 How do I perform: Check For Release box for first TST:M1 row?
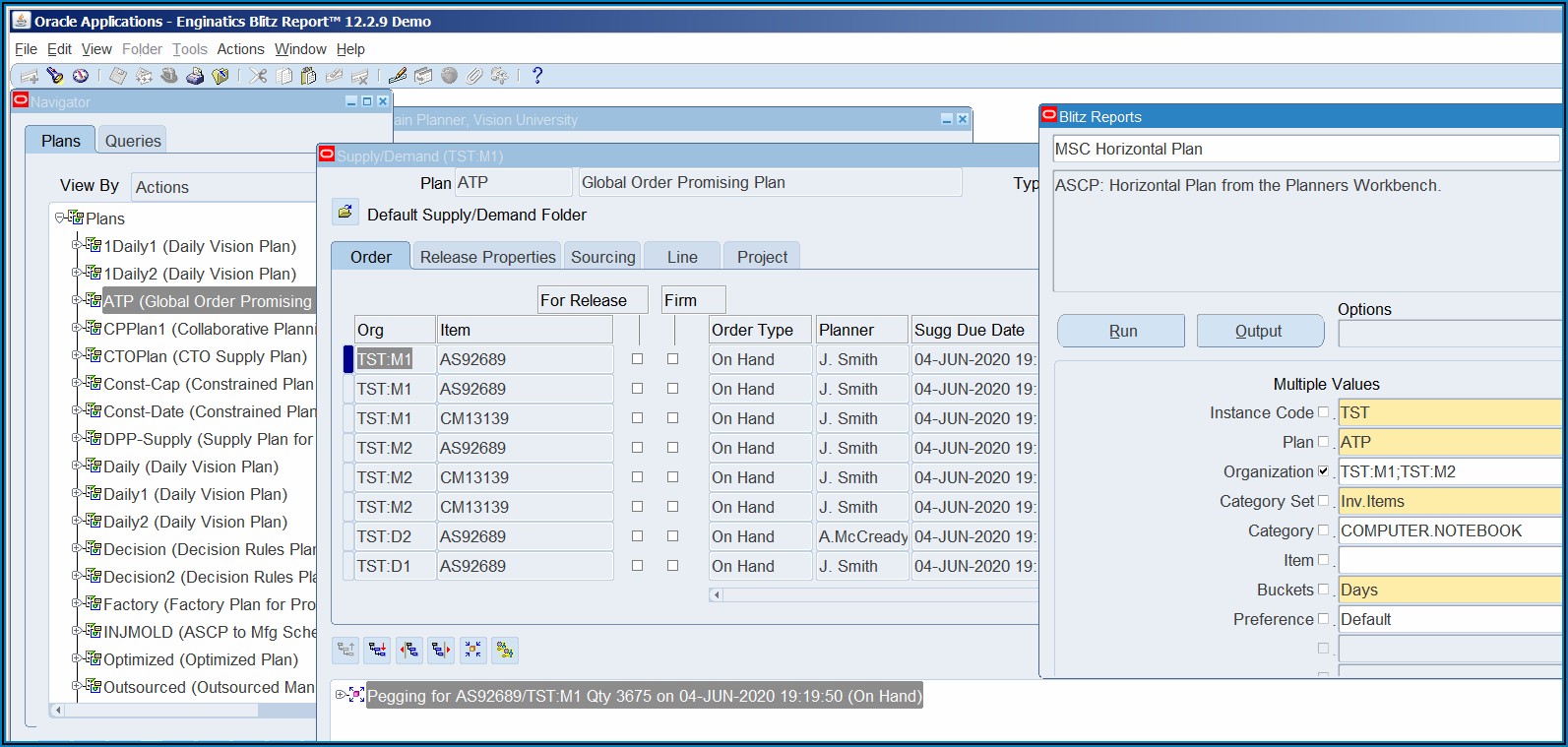point(637,359)
